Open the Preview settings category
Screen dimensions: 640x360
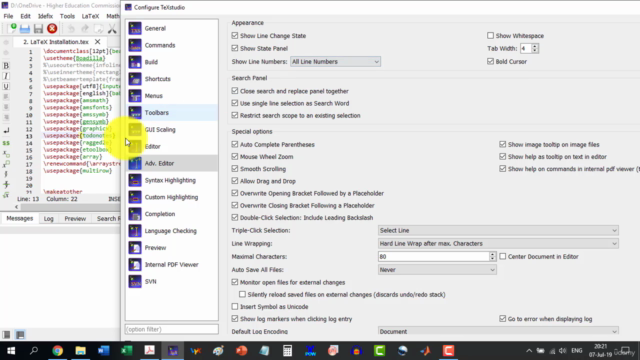point(171,248)
